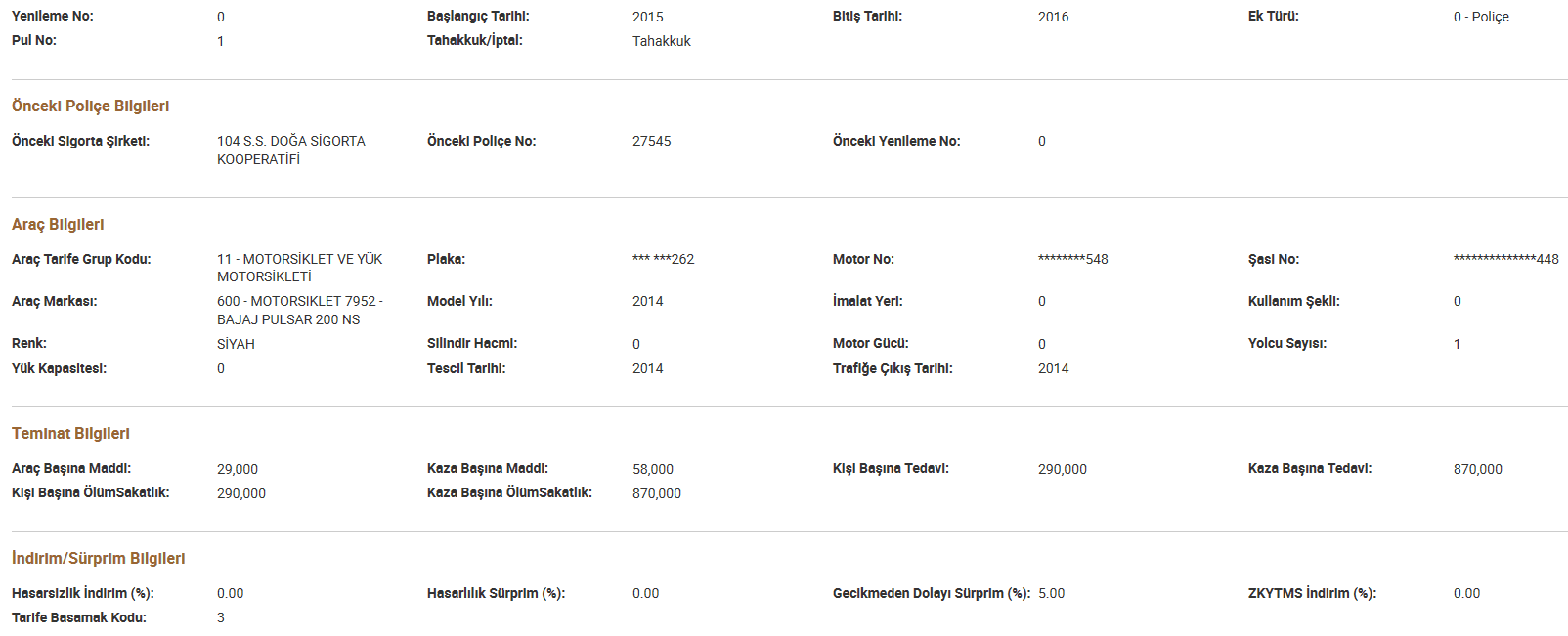Select the Teminat Bilgileri section heading

(70, 433)
